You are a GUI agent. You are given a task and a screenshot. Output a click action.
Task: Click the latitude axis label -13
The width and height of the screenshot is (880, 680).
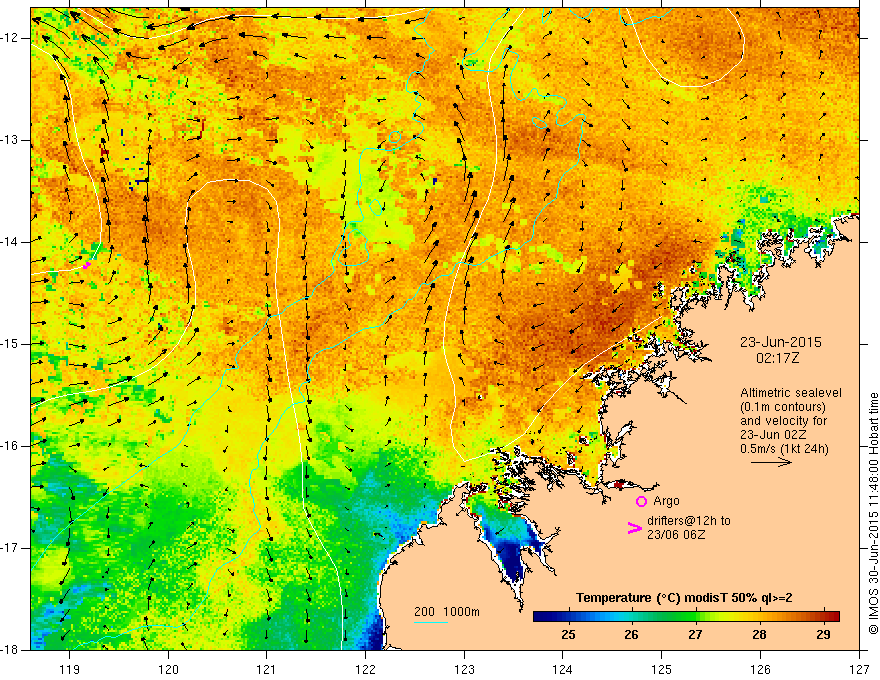click(11, 140)
